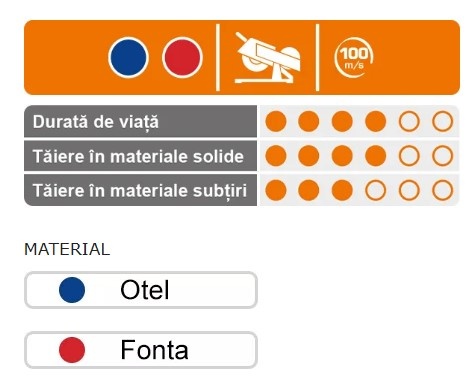This screenshot has height=382, width=475.
Task: Select third filled dot of materiale subțiri row
Action: (x=342, y=190)
